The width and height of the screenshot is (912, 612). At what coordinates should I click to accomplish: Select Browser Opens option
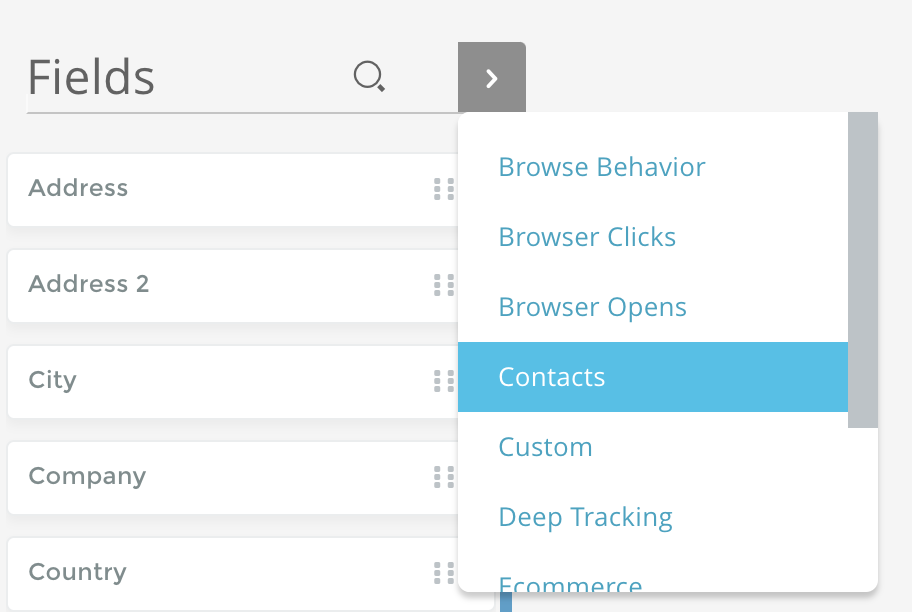click(592, 307)
